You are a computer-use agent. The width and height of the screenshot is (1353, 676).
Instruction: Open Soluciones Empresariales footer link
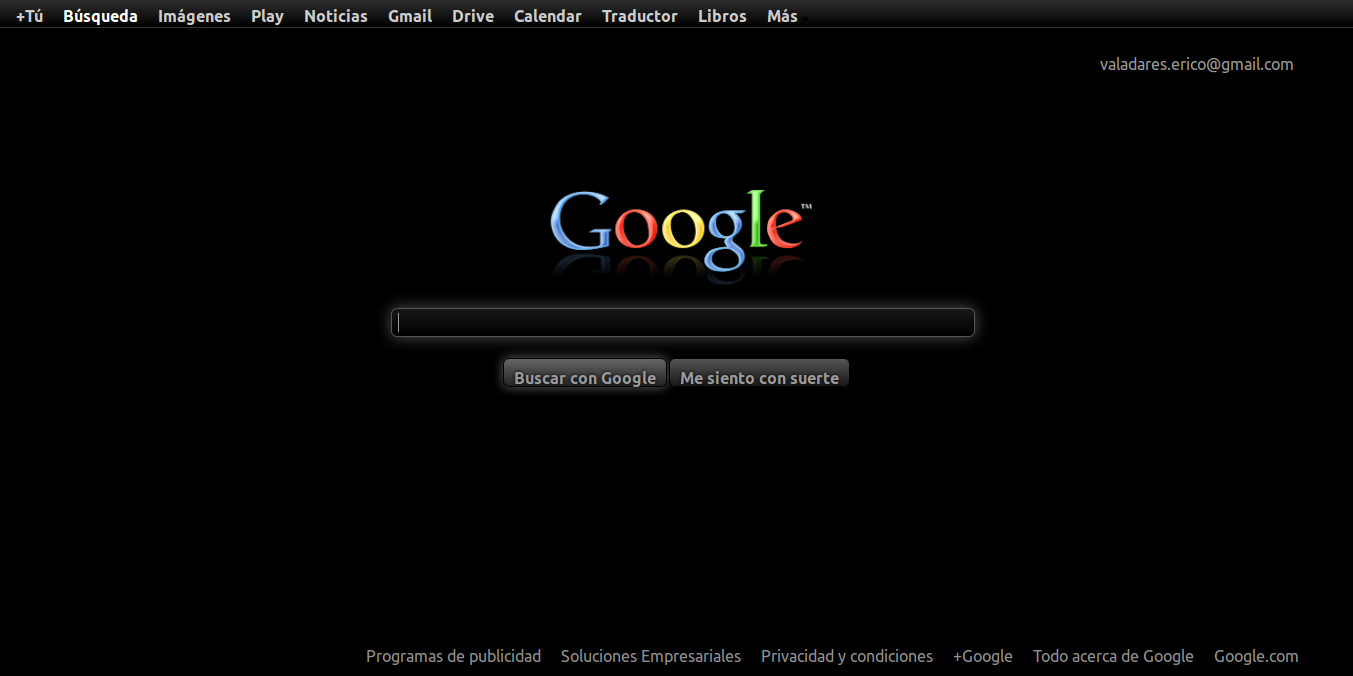pyautogui.click(x=651, y=656)
